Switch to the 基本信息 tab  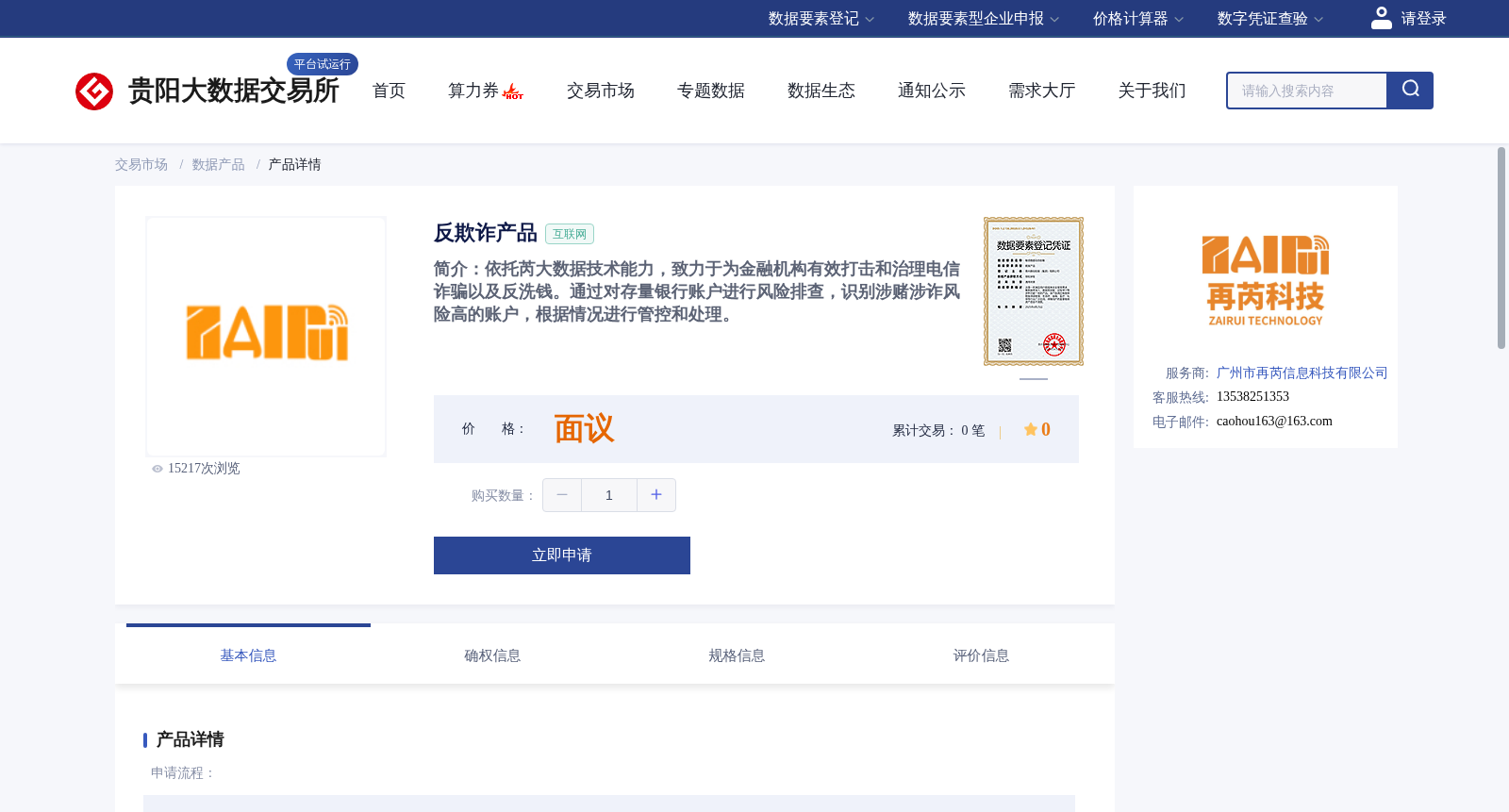248,655
